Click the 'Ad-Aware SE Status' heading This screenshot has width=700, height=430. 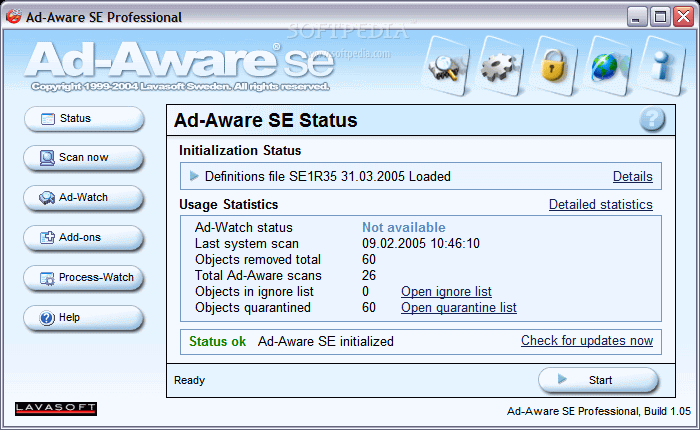(x=266, y=120)
